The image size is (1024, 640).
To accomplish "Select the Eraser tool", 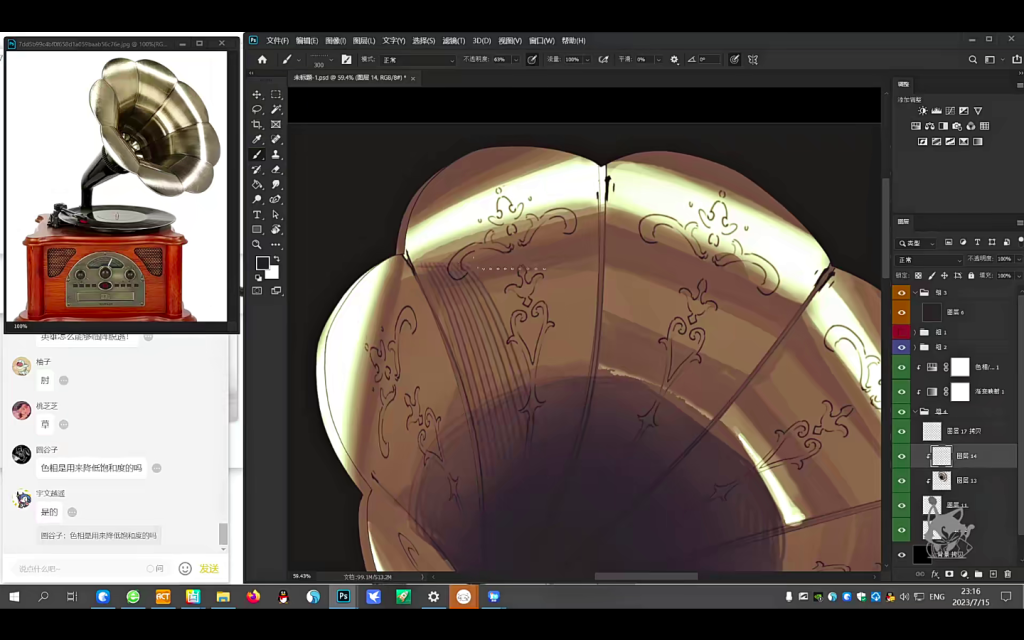I will [276, 170].
